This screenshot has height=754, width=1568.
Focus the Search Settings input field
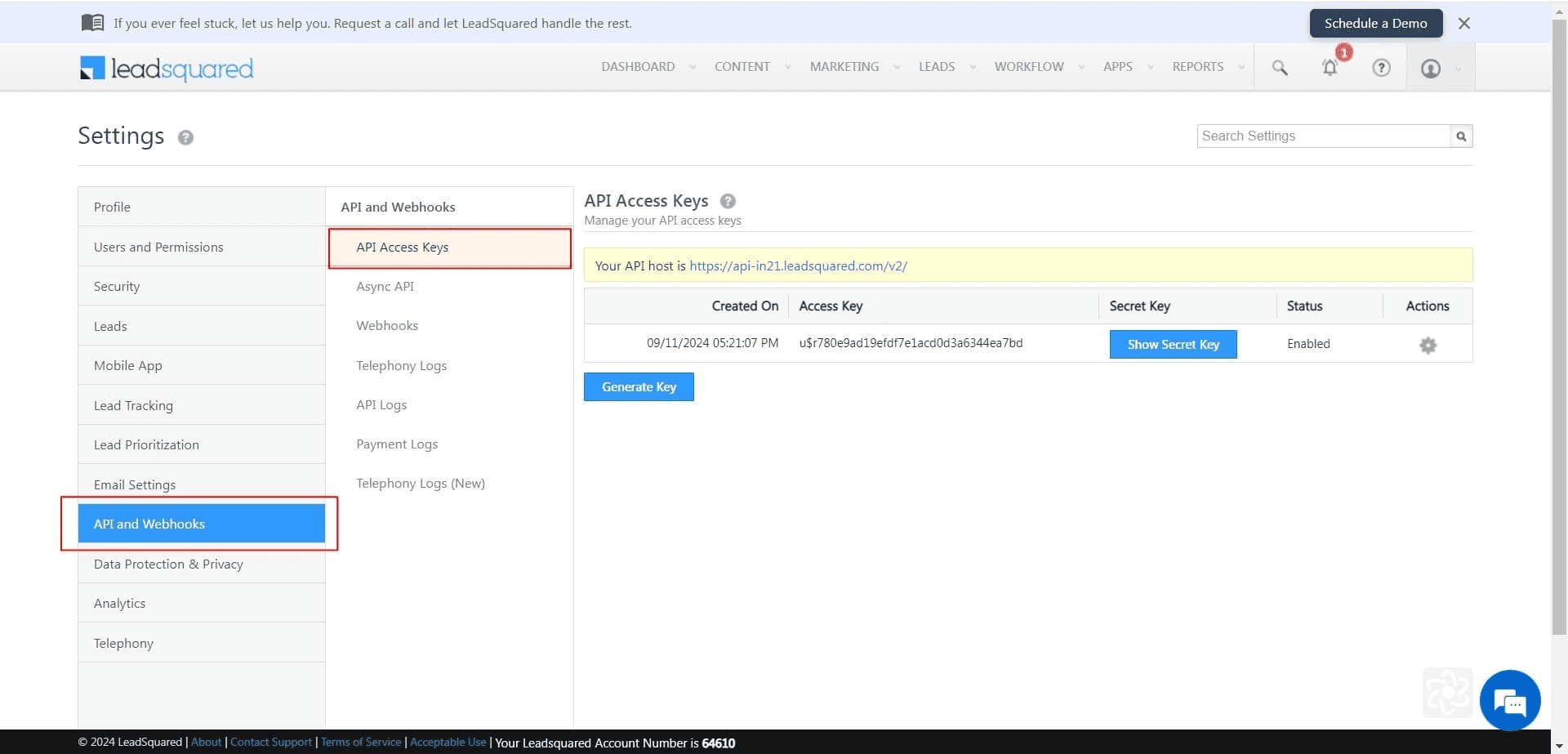tap(1323, 136)
